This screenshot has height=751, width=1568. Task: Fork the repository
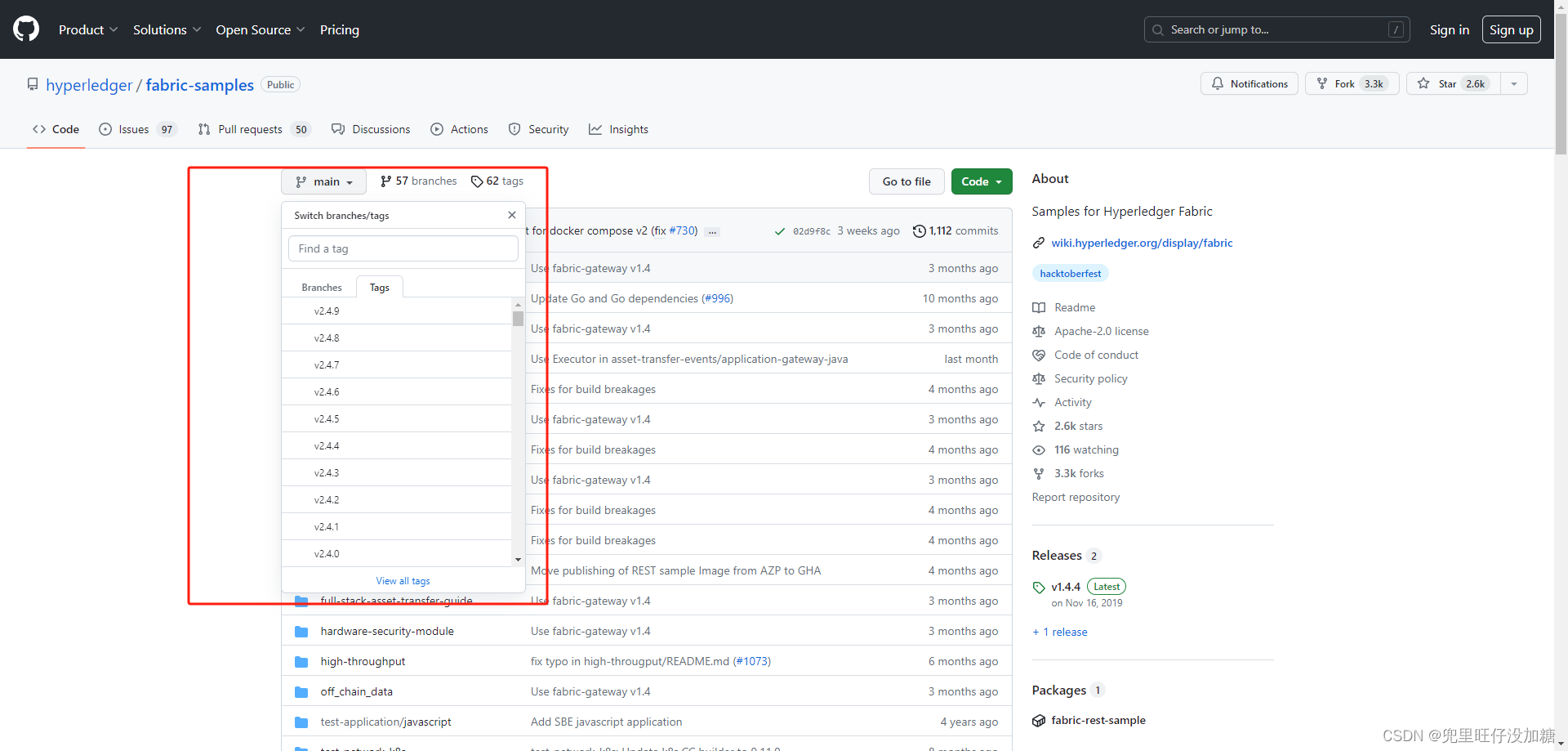coord(1352,83)
